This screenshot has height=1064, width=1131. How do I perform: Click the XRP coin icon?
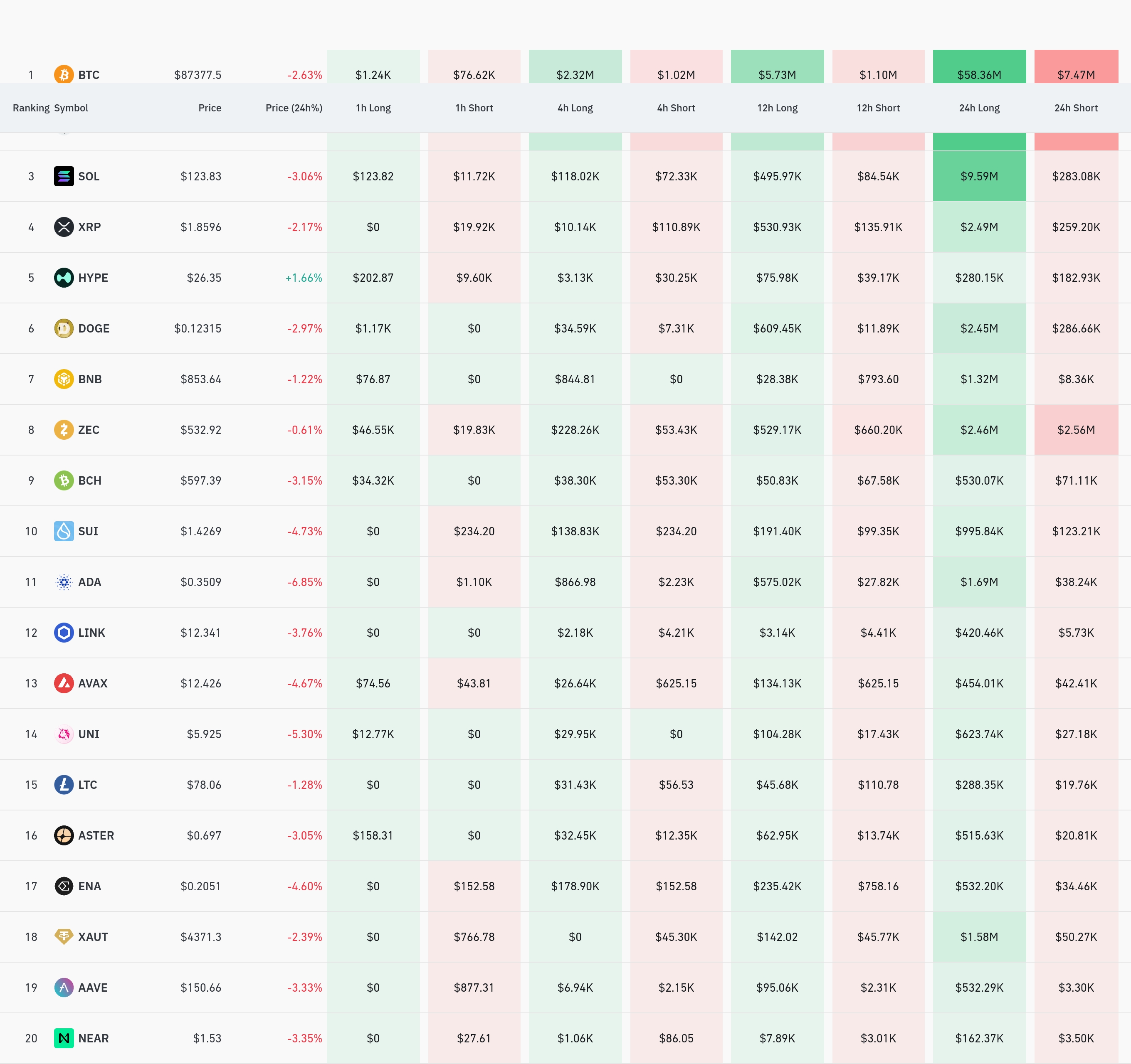point(64,227)
